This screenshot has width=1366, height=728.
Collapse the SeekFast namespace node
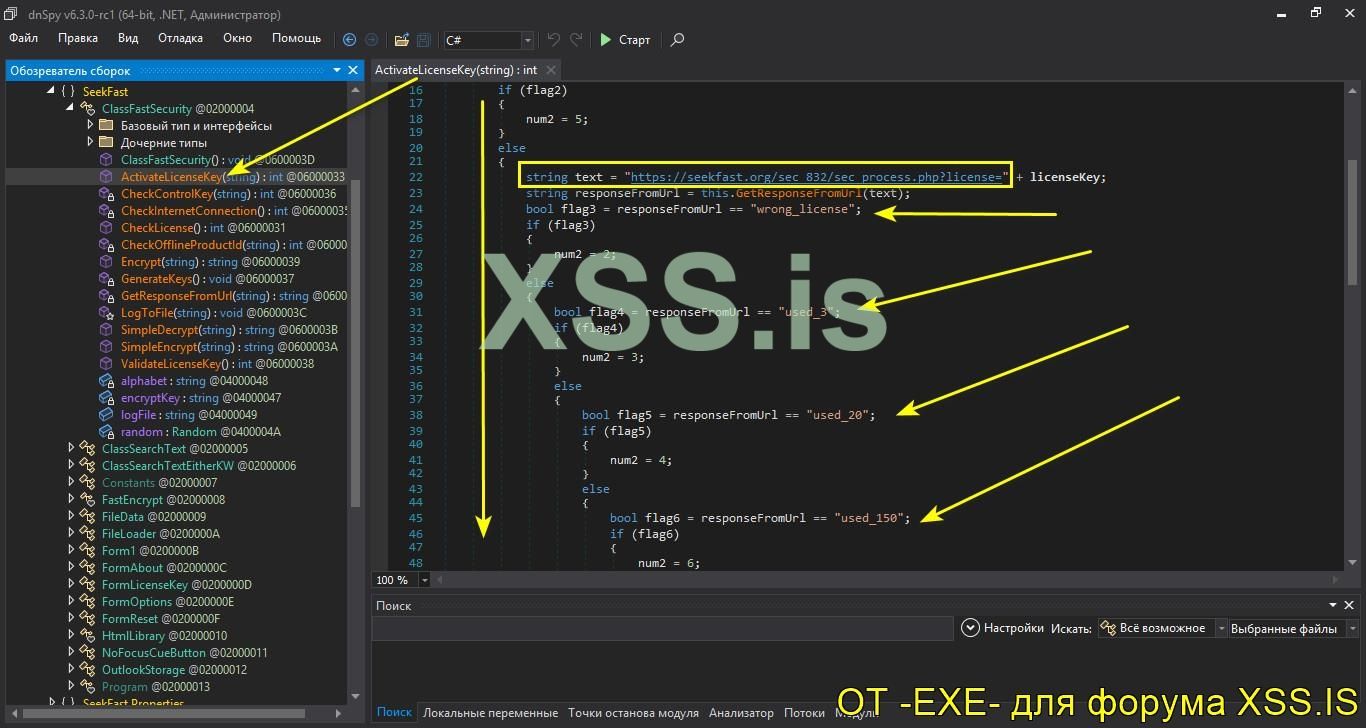[51, 92]
